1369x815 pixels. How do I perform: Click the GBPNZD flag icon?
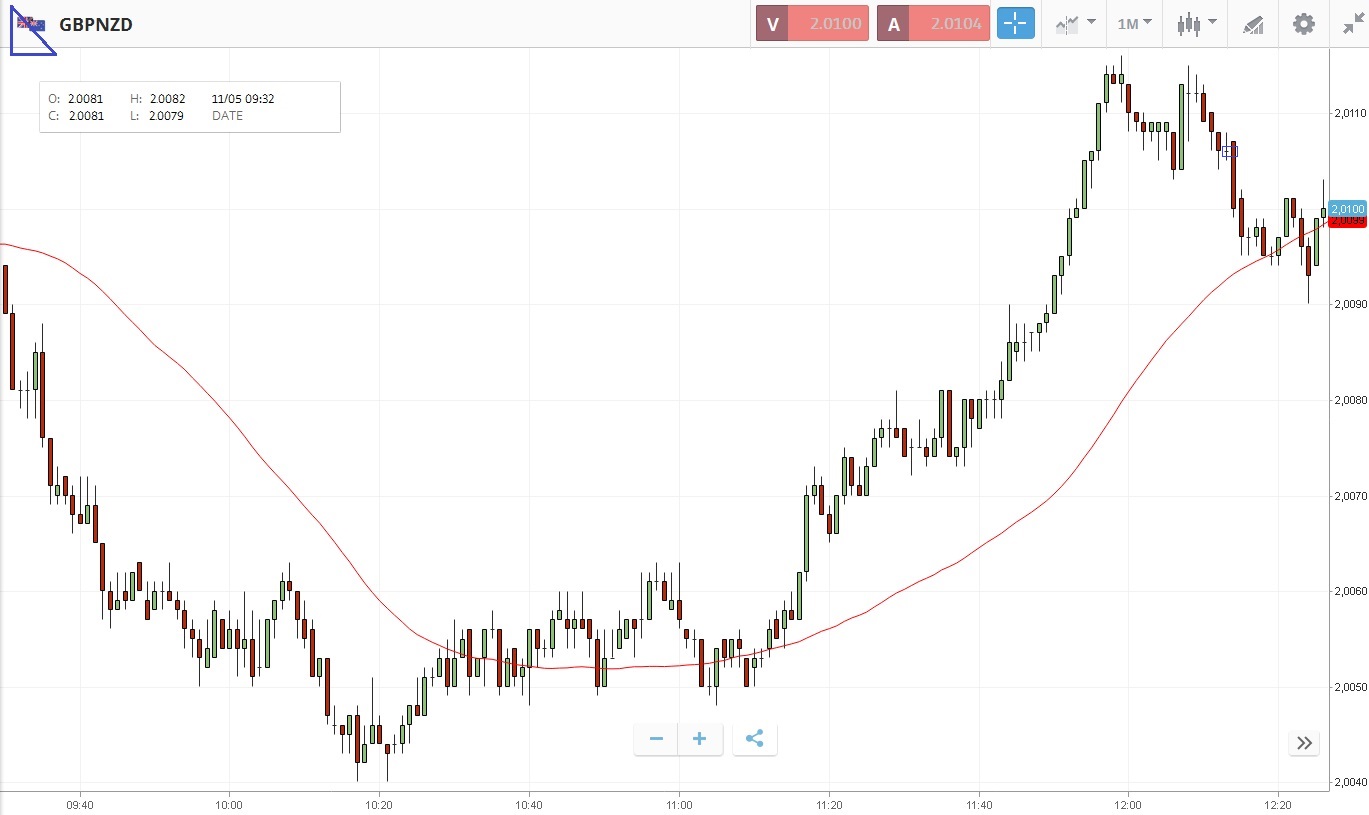(x=31, y=24)
